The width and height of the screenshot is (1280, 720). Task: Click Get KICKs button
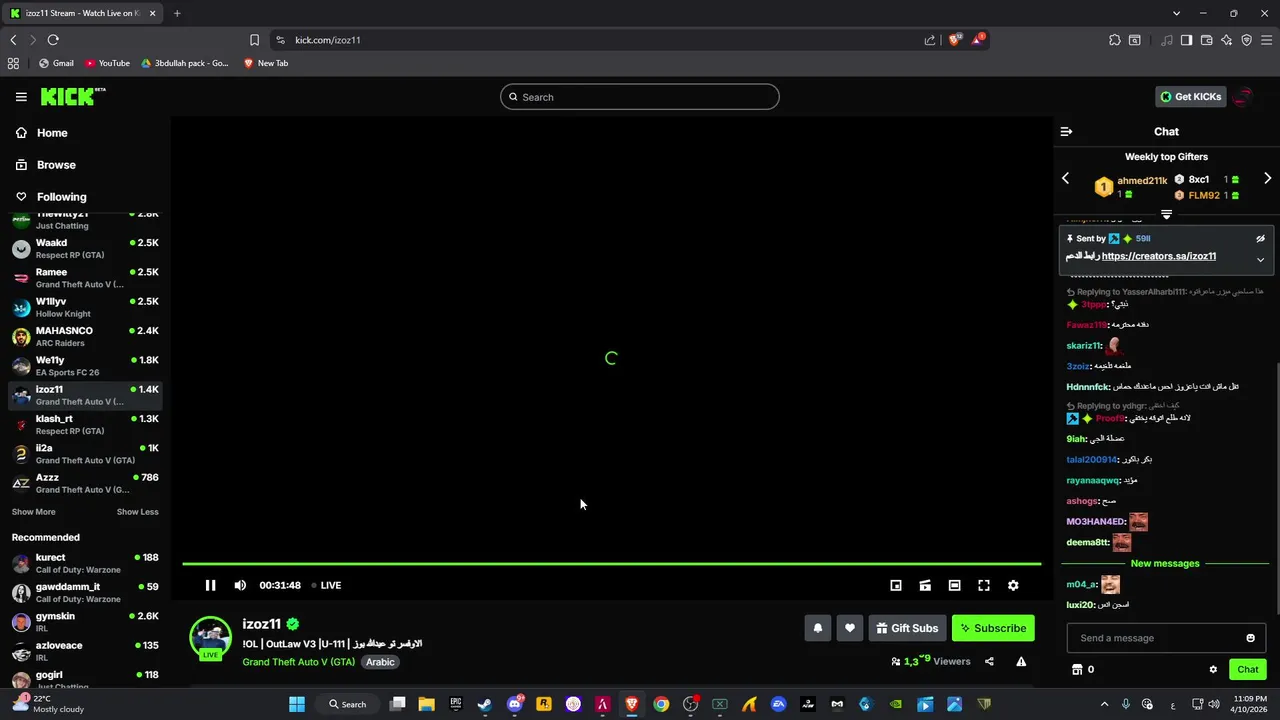click(1190, 97)
